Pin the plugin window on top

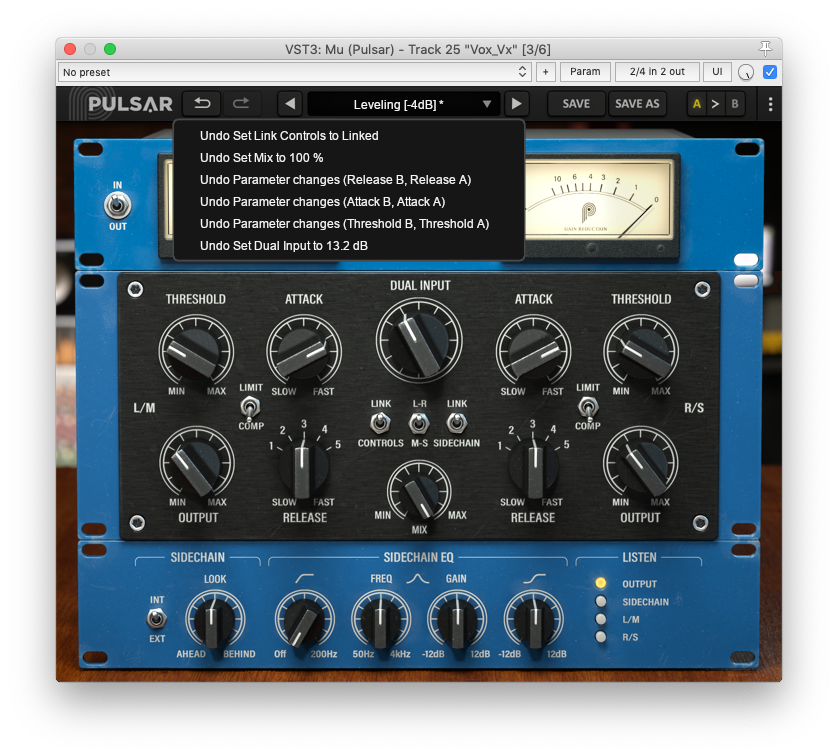click(765, 49)
